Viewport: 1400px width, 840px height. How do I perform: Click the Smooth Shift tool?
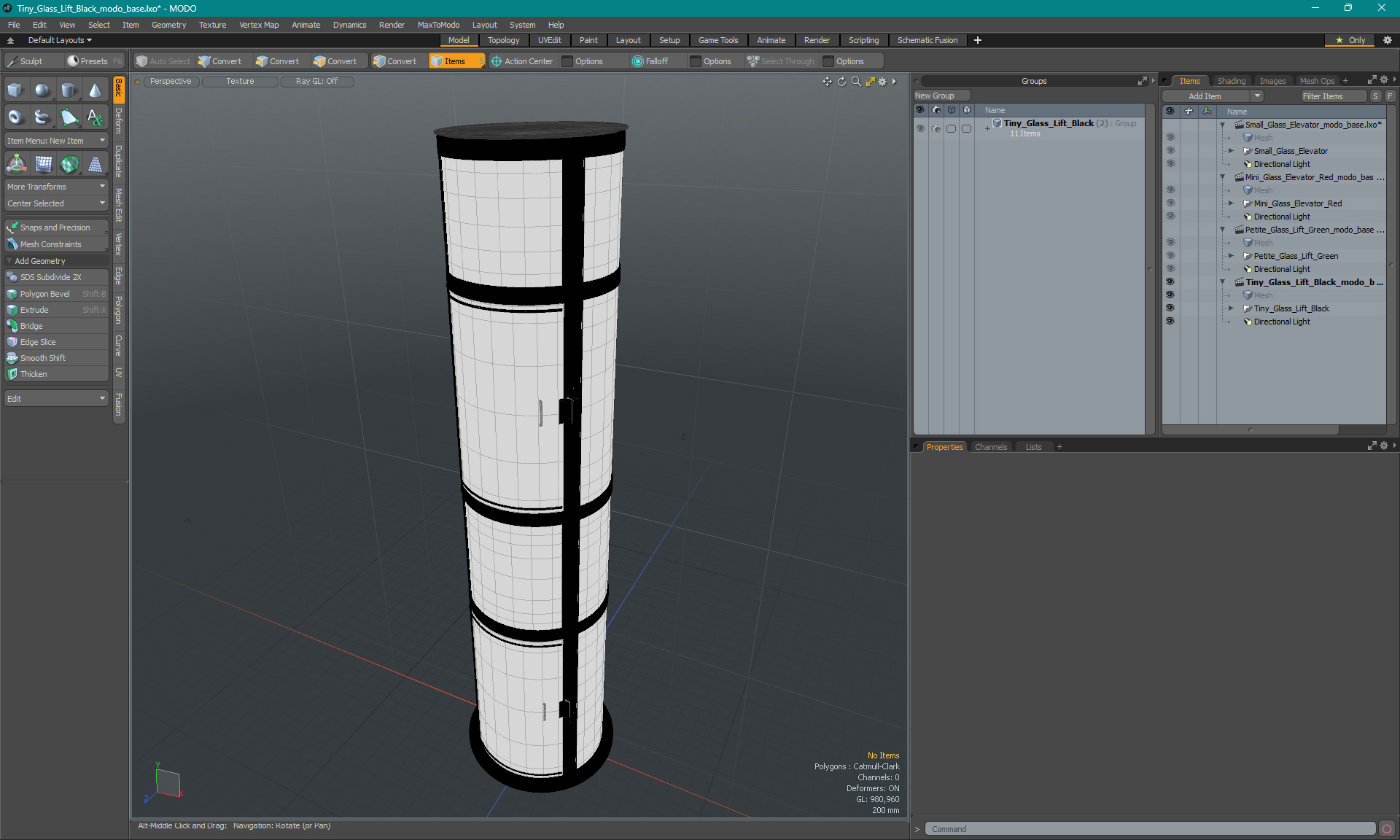coord(57,358)
